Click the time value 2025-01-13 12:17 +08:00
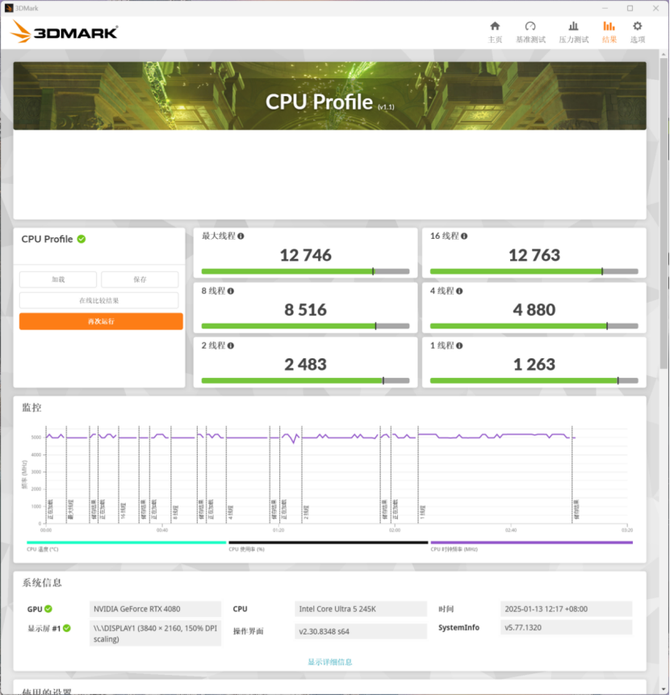 point(566,609)
